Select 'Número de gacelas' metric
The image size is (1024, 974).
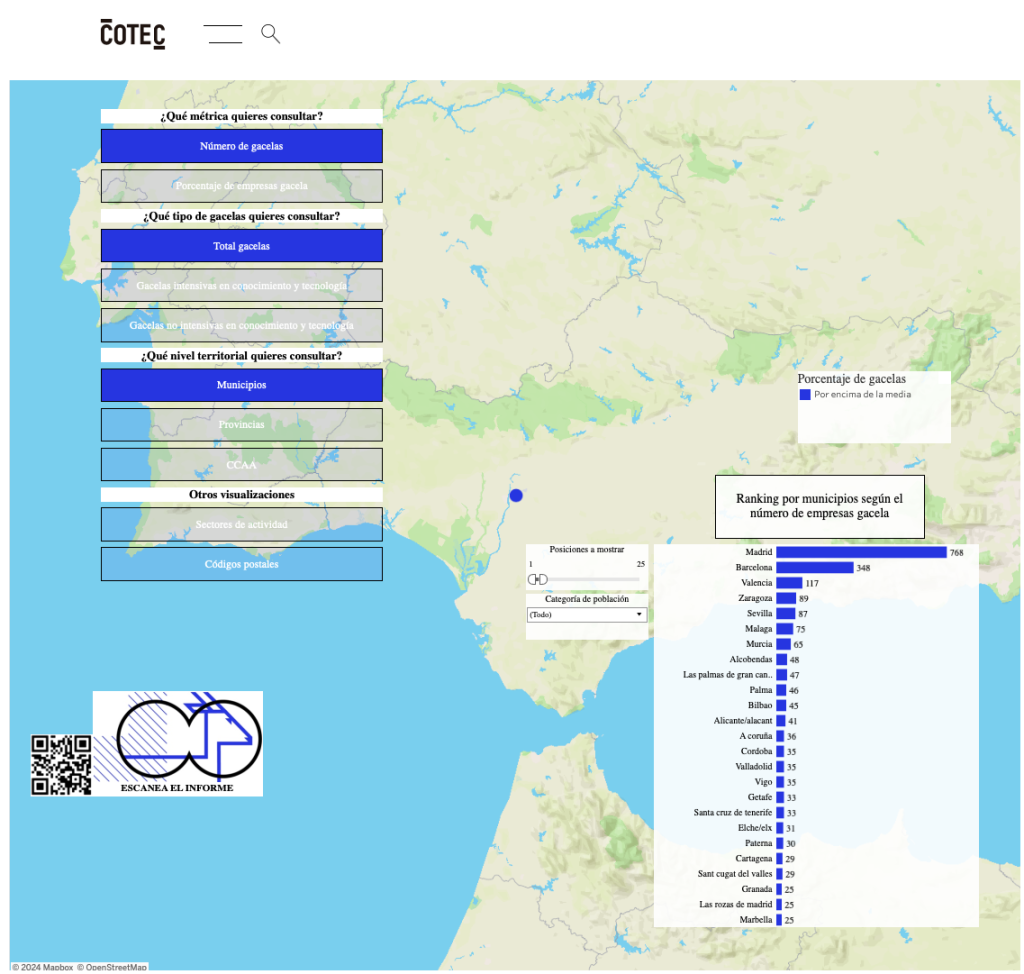[x=241, y=146]
